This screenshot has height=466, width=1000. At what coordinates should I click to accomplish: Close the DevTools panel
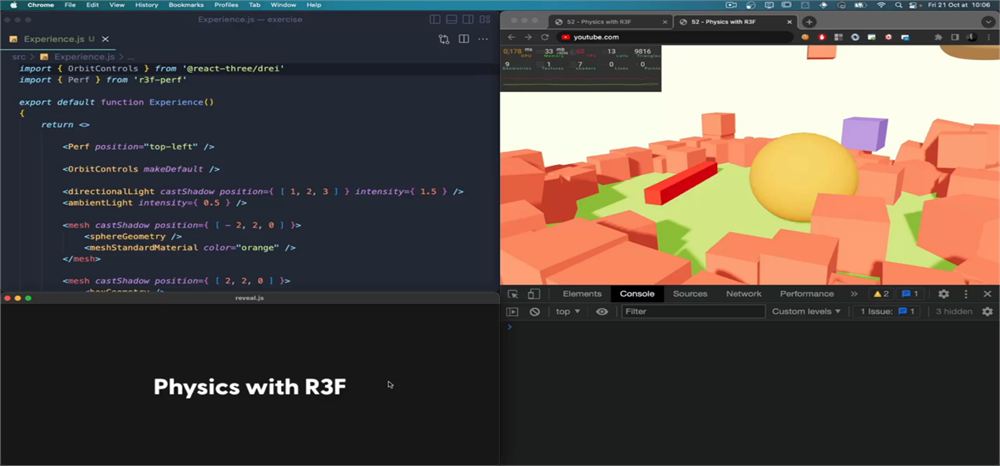(988, 294)
